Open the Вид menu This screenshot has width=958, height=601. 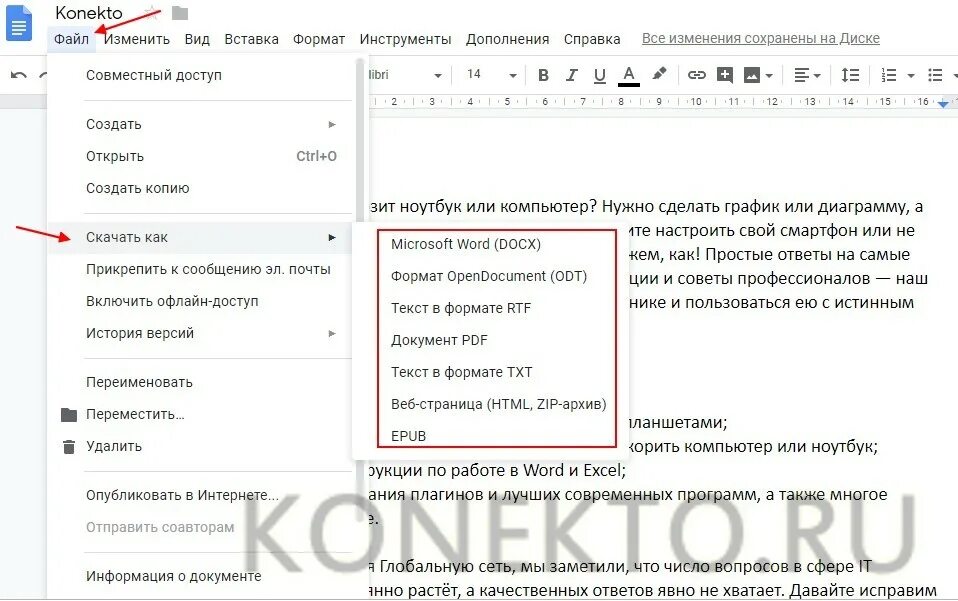tap(197, 39)
